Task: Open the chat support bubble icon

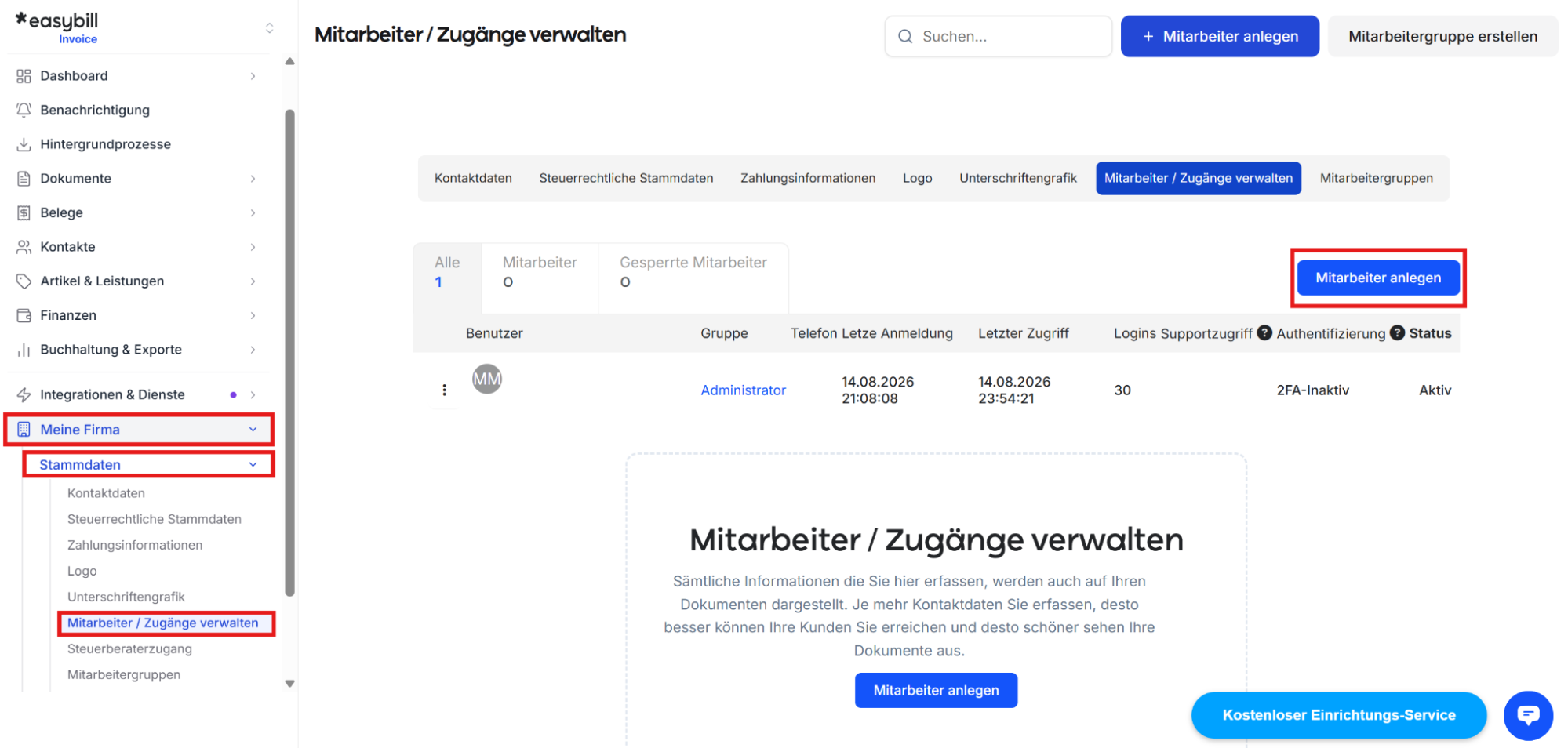Action: tap(1528, 715)
